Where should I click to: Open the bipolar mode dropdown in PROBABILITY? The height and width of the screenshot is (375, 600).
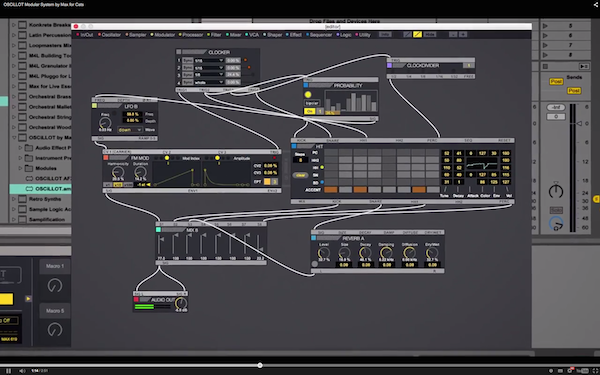pyautogui.click(x=312, y=103)
